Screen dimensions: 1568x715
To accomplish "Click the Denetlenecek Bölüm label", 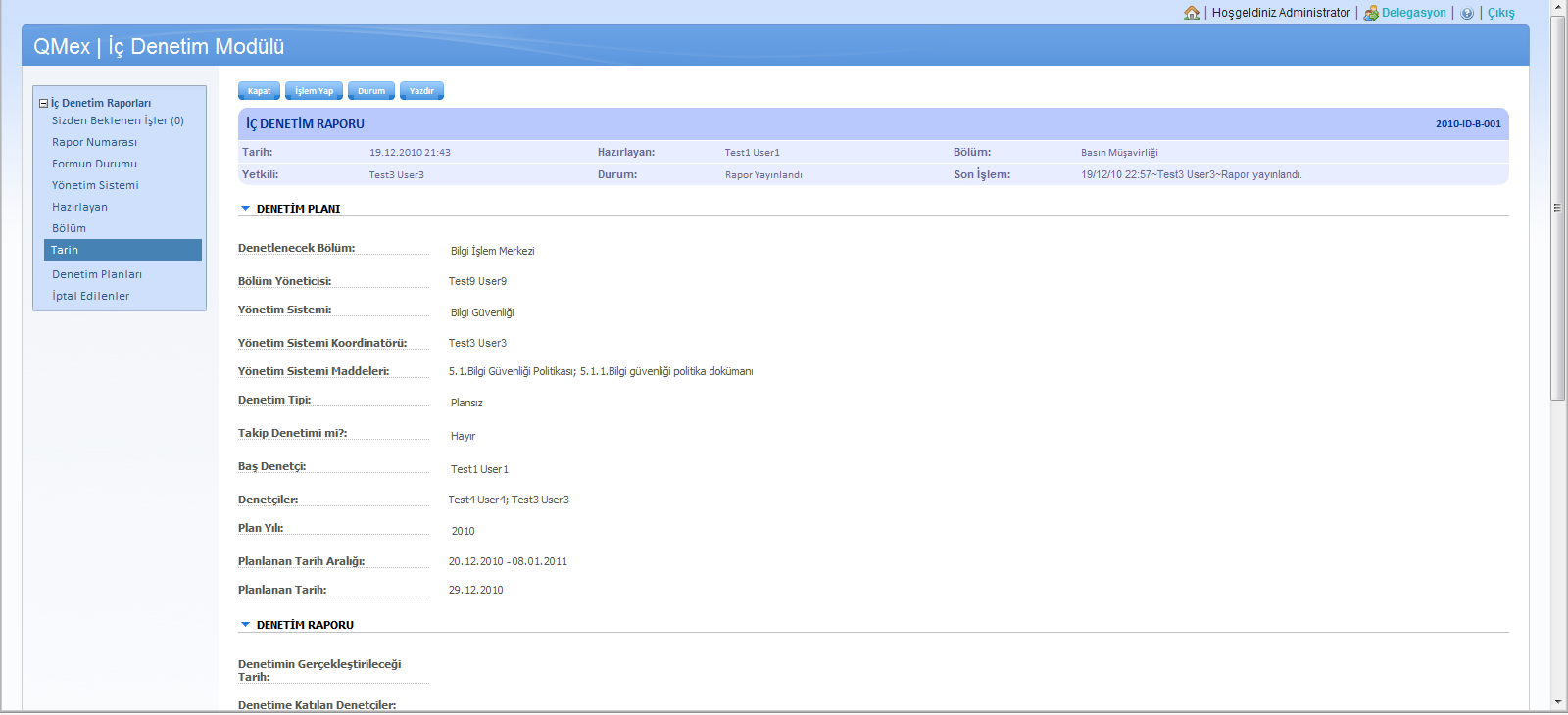I will pyautogui.click(x=296, y=249).
